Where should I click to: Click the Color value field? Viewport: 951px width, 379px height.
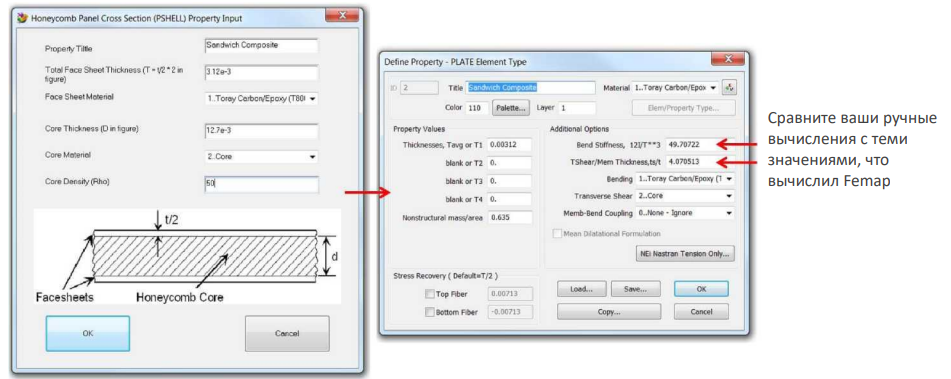tap(477, 108)
